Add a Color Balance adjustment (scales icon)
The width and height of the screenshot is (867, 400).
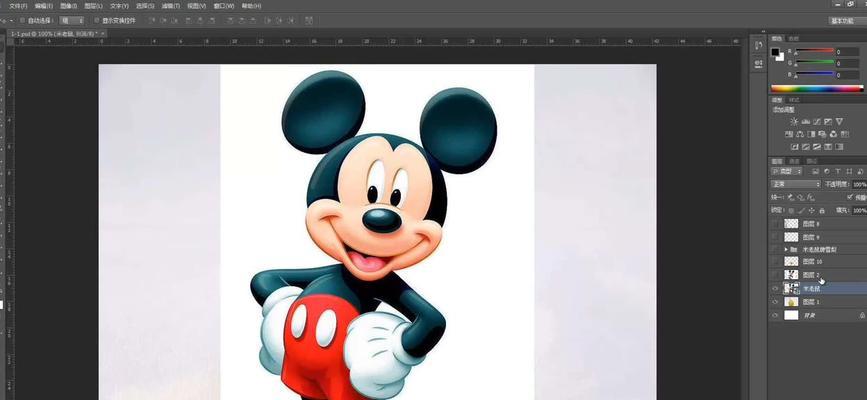tap(800, 134)
